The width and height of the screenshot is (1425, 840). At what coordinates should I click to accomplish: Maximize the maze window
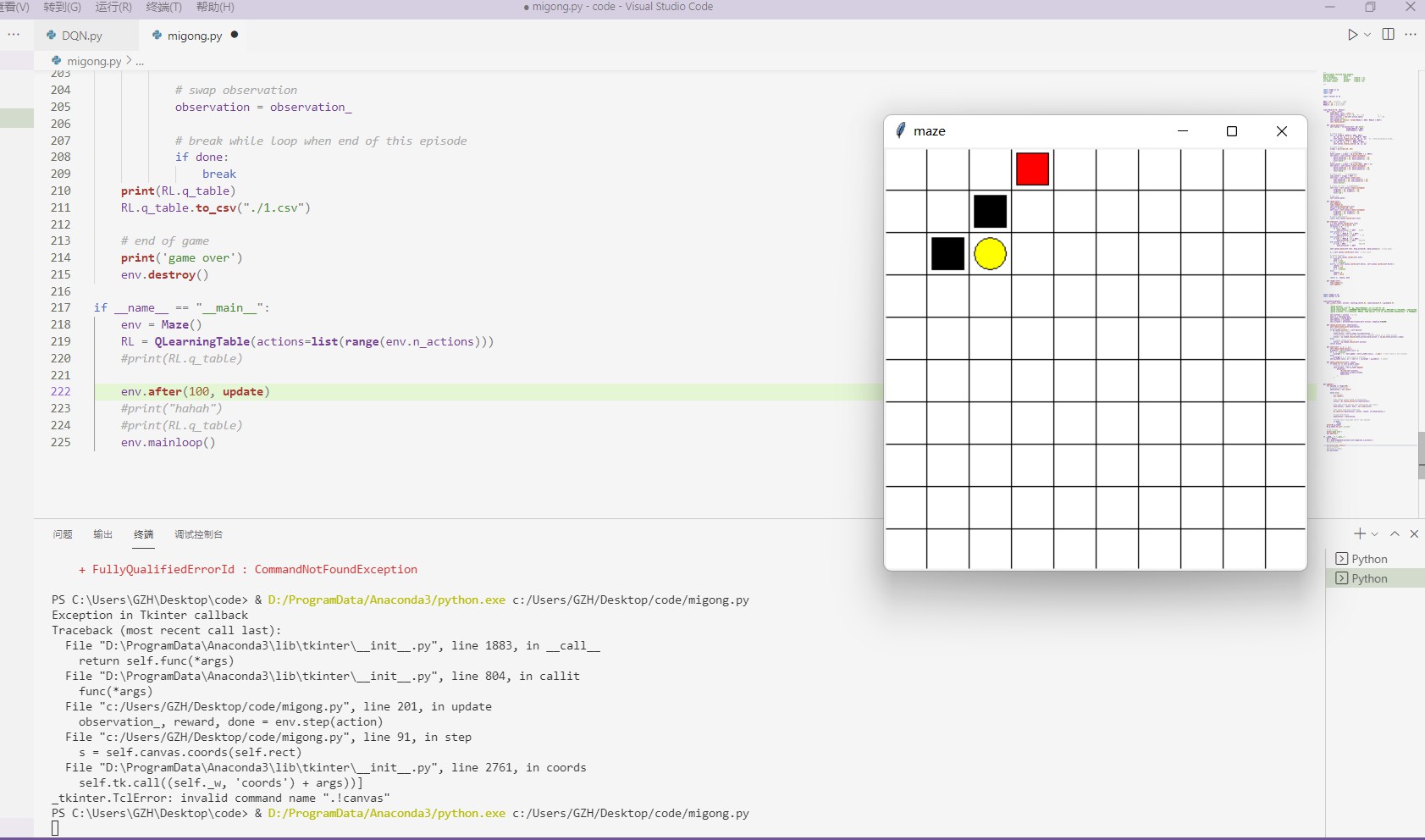click(x=1232, y=131)
